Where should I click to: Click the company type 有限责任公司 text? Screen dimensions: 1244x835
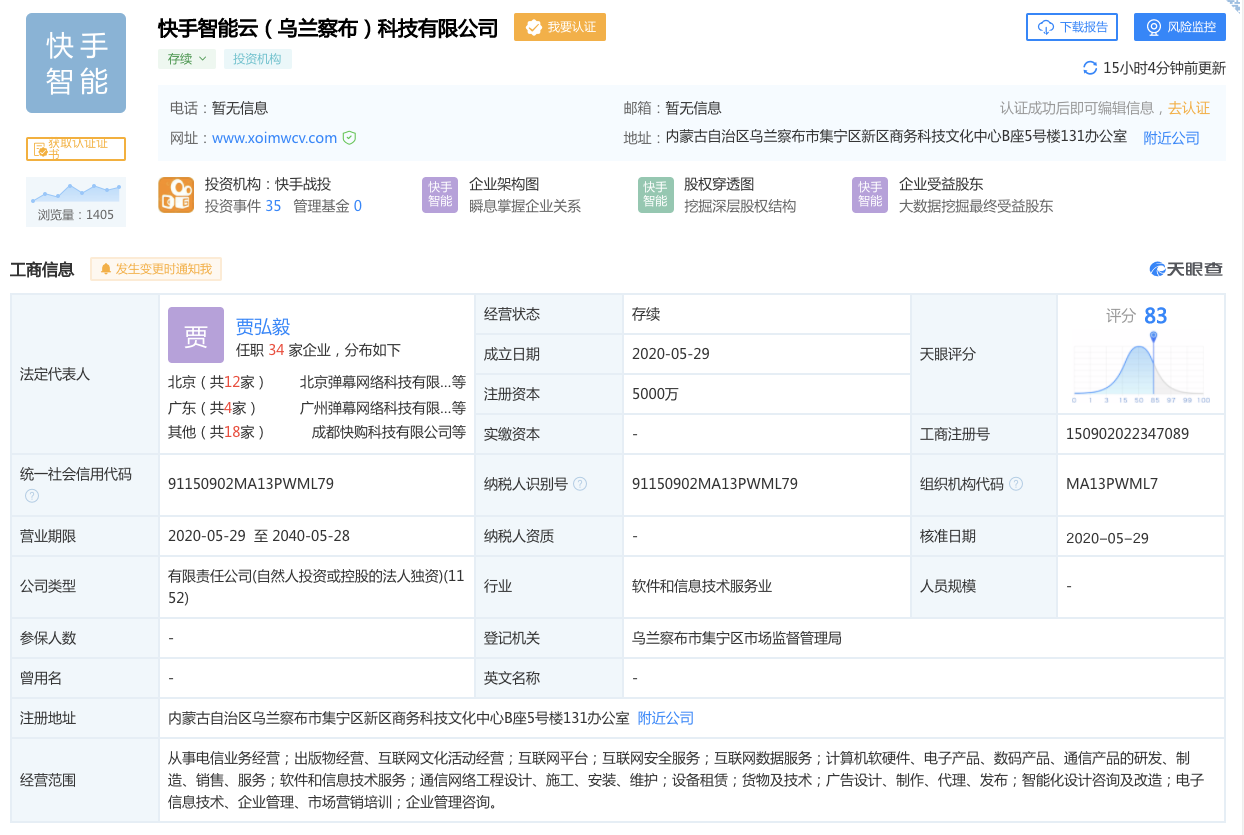click(x=317, y=587)
